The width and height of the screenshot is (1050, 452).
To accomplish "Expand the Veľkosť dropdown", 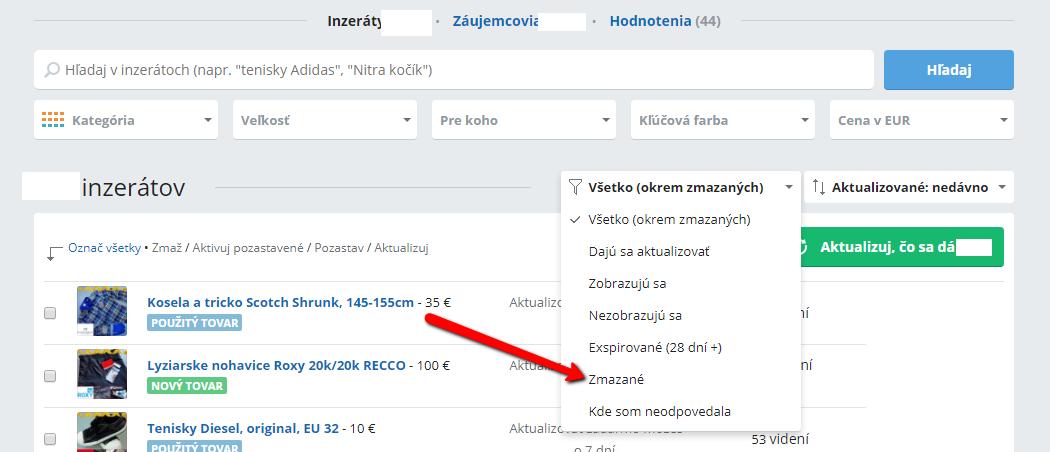I will [x=324, y=120].
